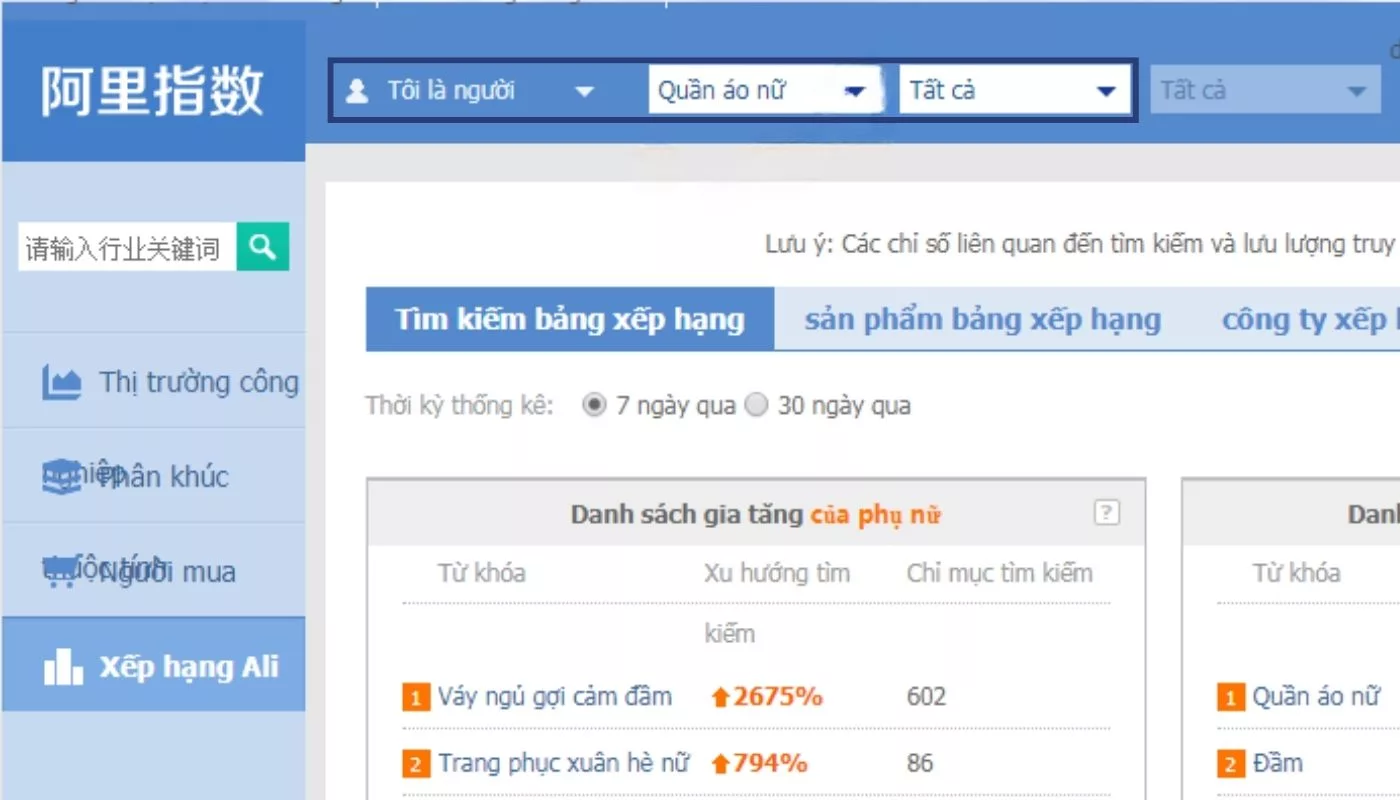Click the 阿里指数 logo
The height and width of the screenshot is (800, 1400).
click(152, 91)
